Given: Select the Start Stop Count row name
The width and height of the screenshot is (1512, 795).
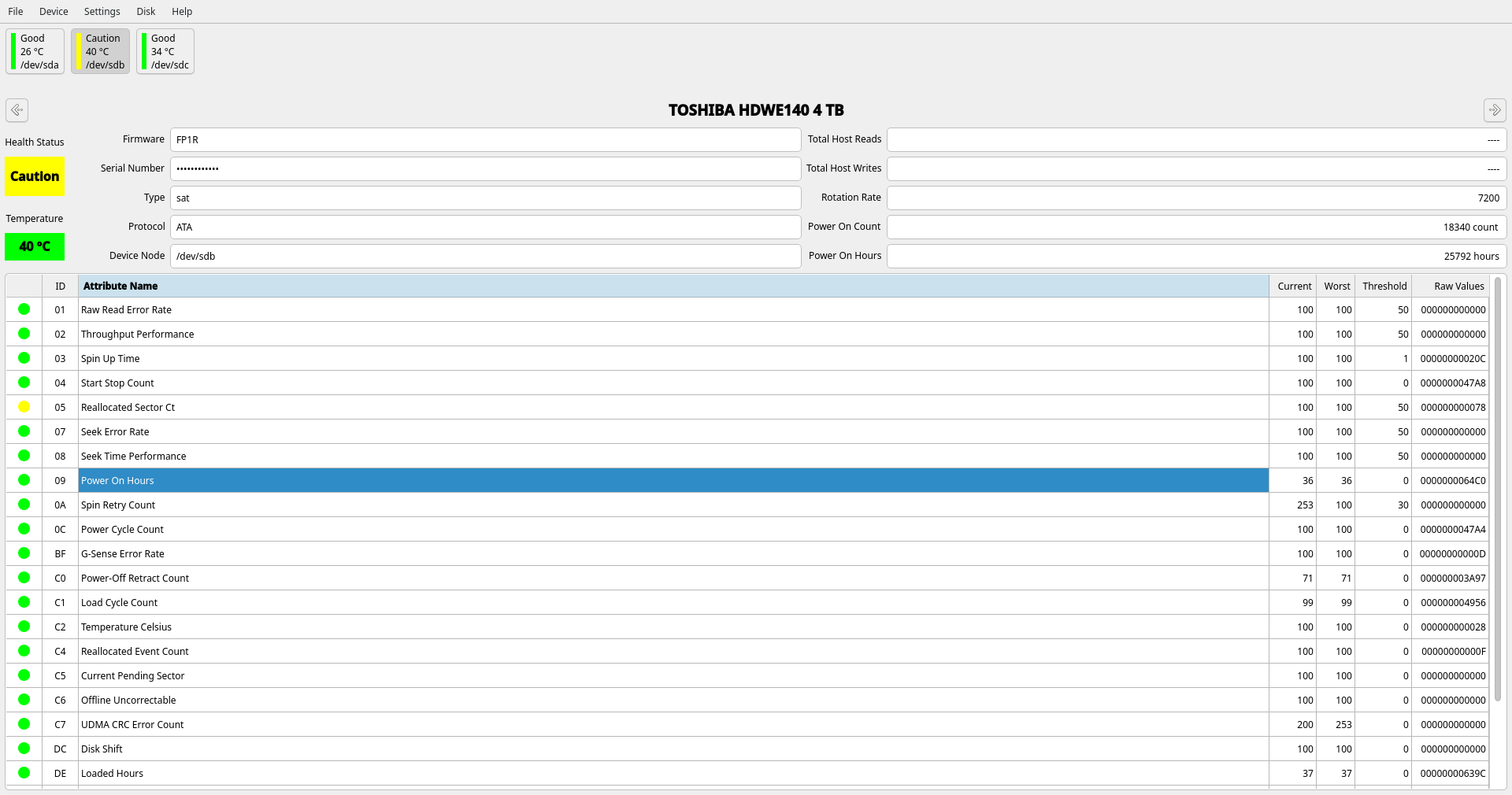Looking at the screenshot, I should pos(117,383).
